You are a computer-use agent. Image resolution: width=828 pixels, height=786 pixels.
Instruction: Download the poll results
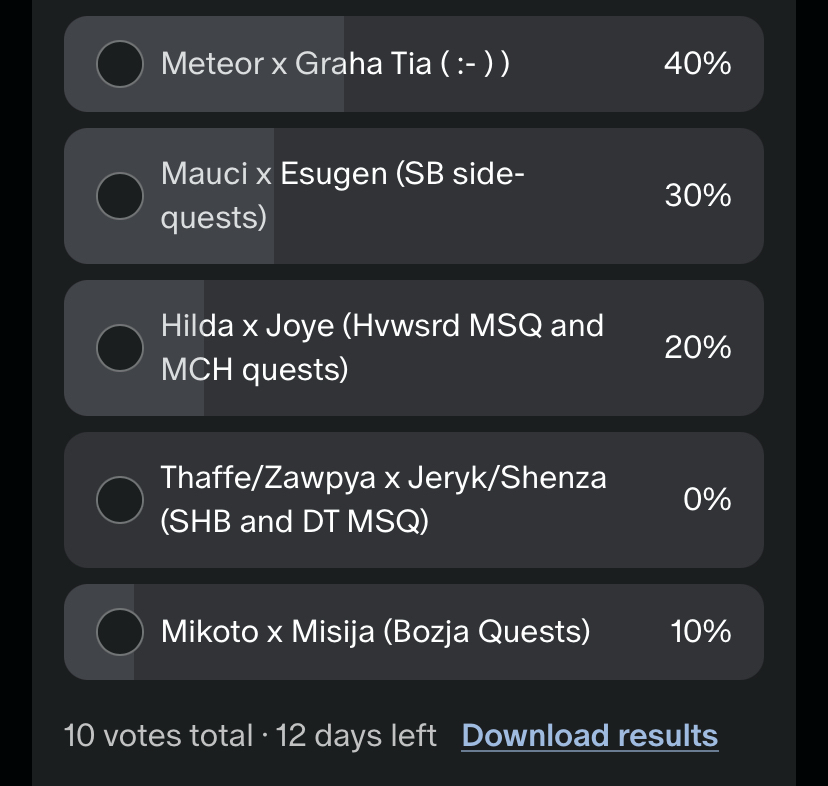coord(589,736)
